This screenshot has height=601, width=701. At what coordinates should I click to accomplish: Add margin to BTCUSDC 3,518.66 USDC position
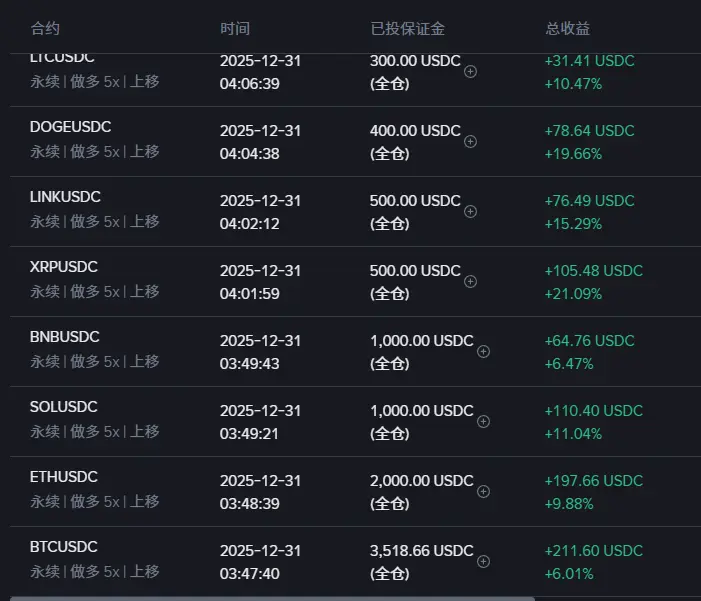click(x=484, y=561)
